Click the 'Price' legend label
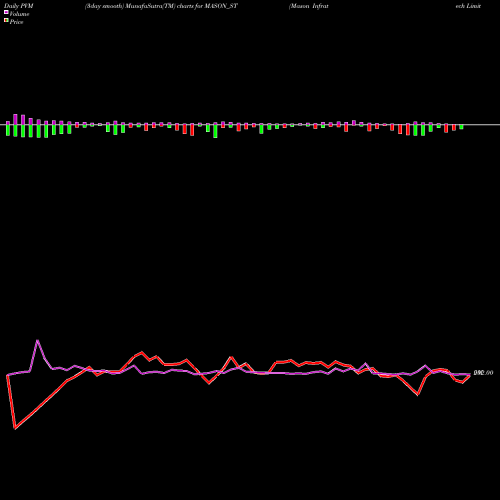This screenshot has width=500, height=500. (16, 22)
